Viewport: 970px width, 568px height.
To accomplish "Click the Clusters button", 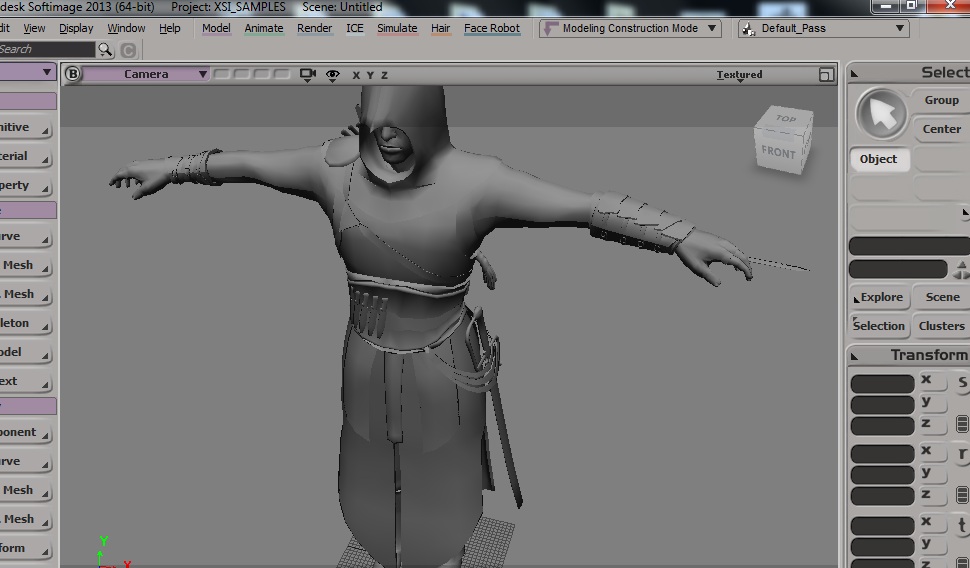I will tap(942, 326).
